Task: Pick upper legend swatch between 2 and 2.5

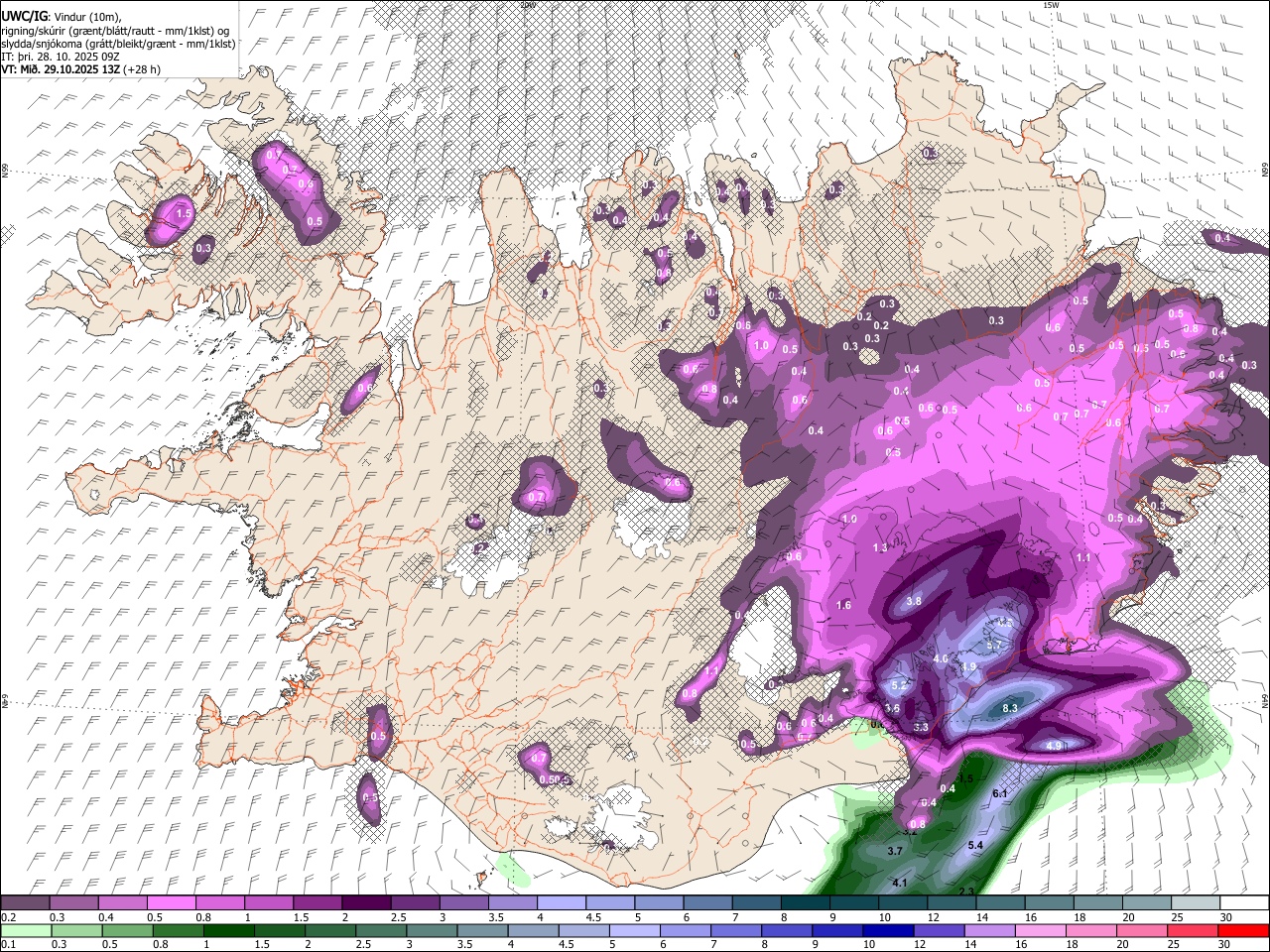Action: point(365,903)
